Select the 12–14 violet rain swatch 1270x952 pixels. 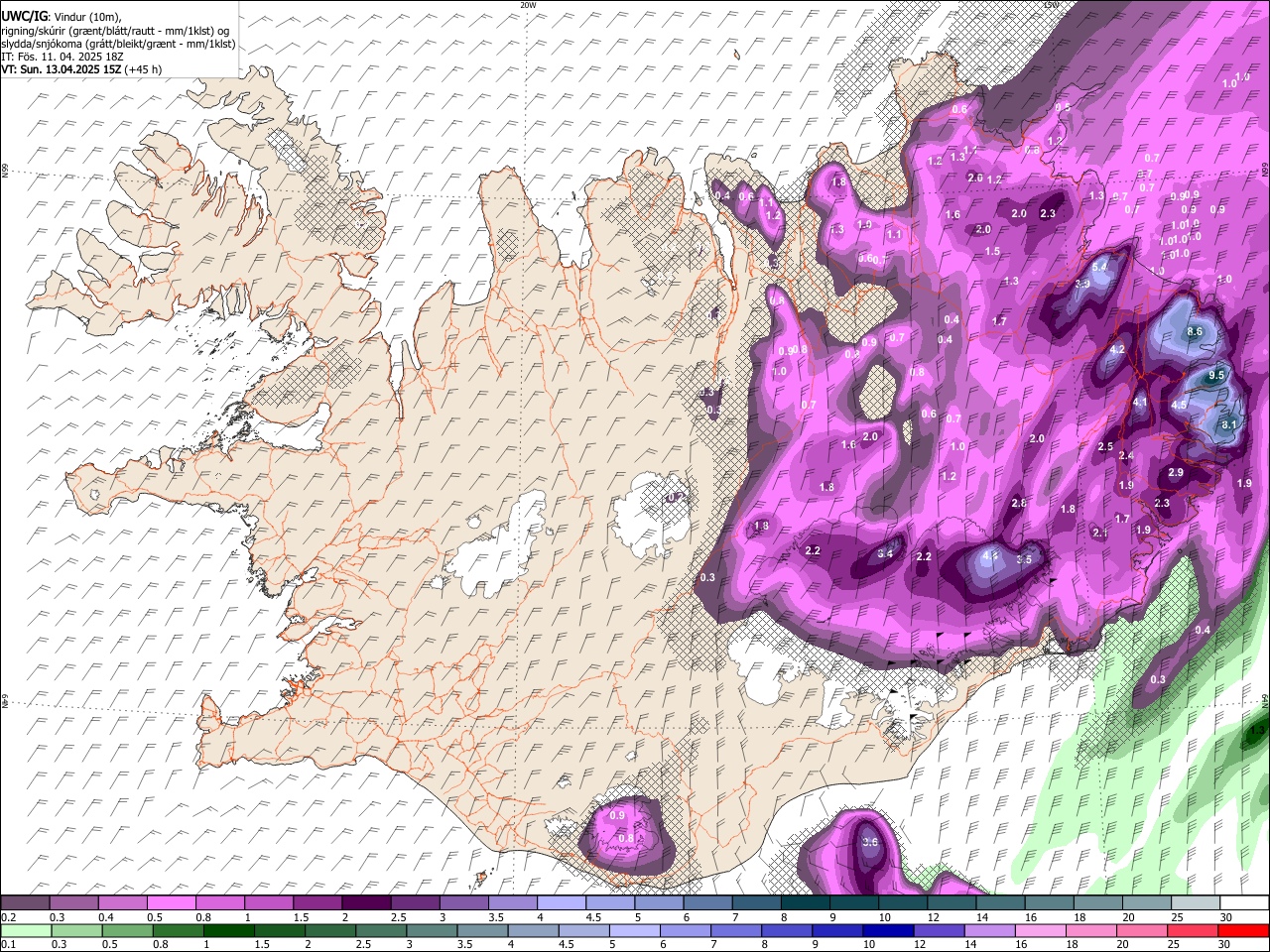coord(939,930)
